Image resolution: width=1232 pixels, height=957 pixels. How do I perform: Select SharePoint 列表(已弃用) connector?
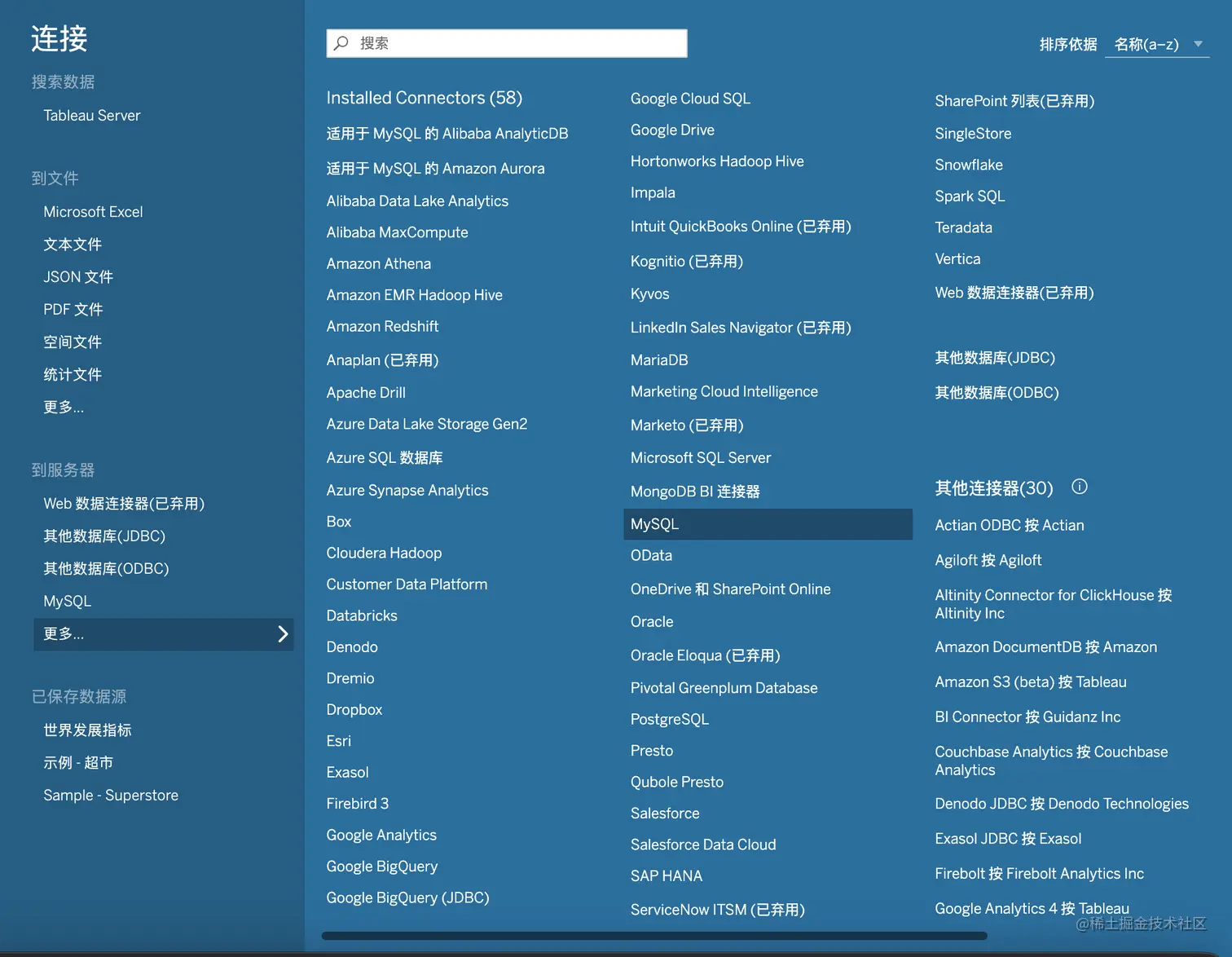(x=1014, y=101)
